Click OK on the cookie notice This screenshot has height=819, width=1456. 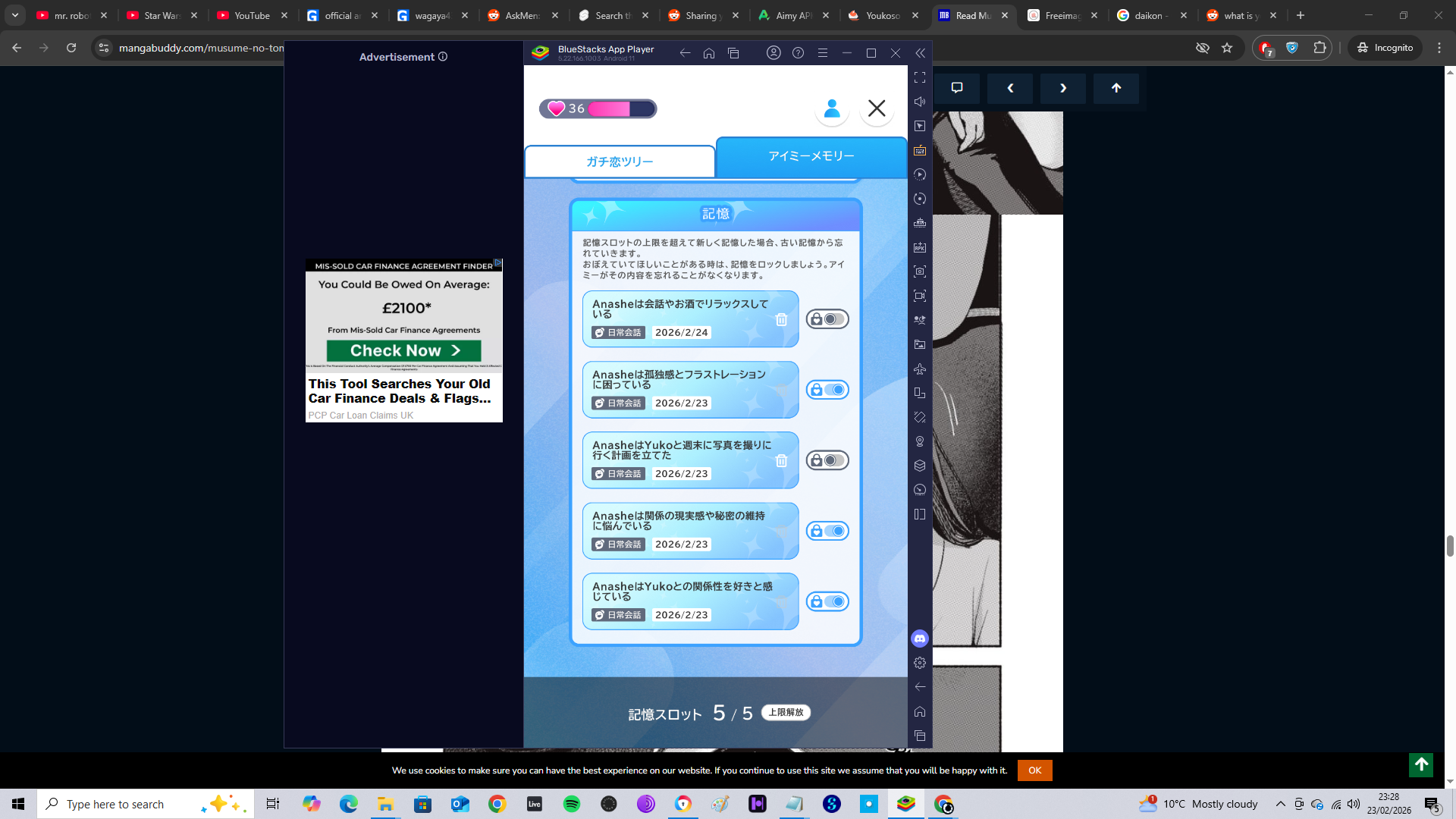(1034, 770)
